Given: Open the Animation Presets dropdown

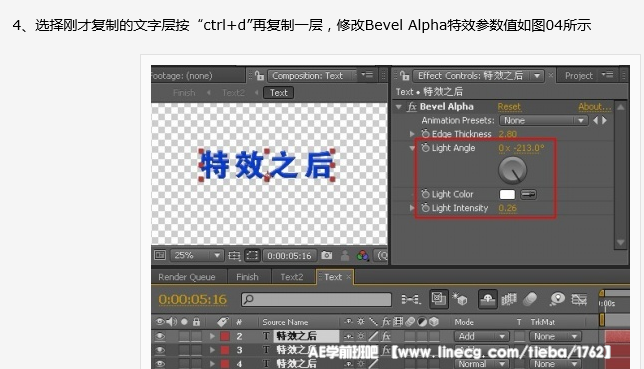Looking at the screenshot, I should coord(543,120).
